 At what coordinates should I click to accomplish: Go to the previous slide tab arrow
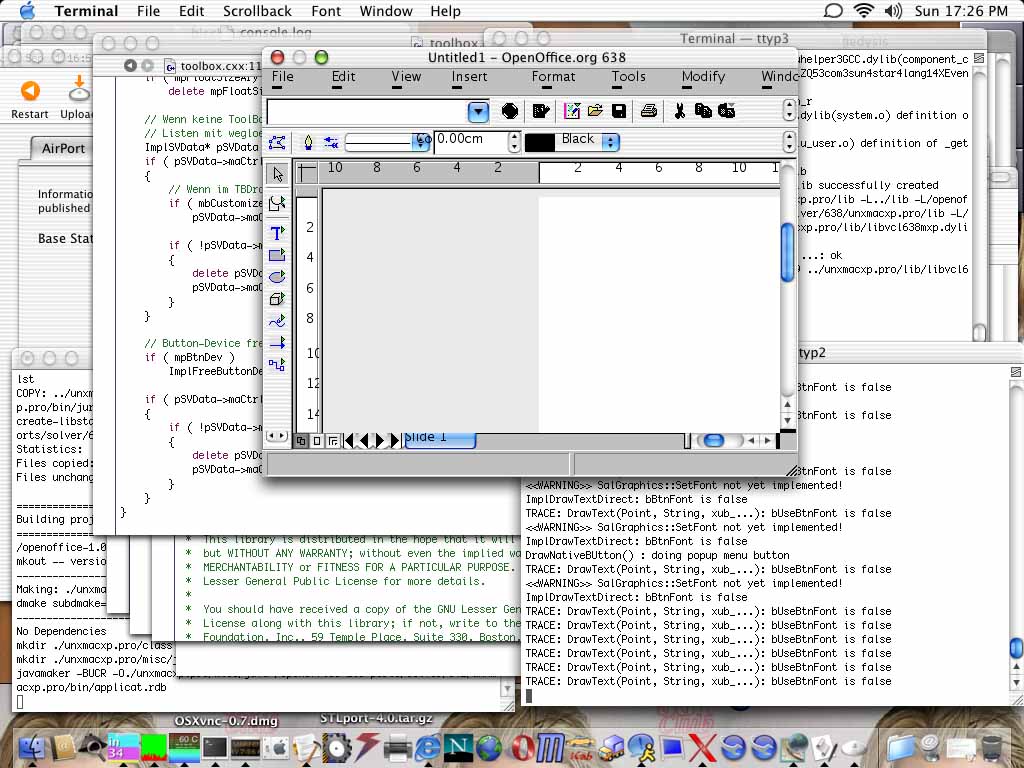point(364,441)
